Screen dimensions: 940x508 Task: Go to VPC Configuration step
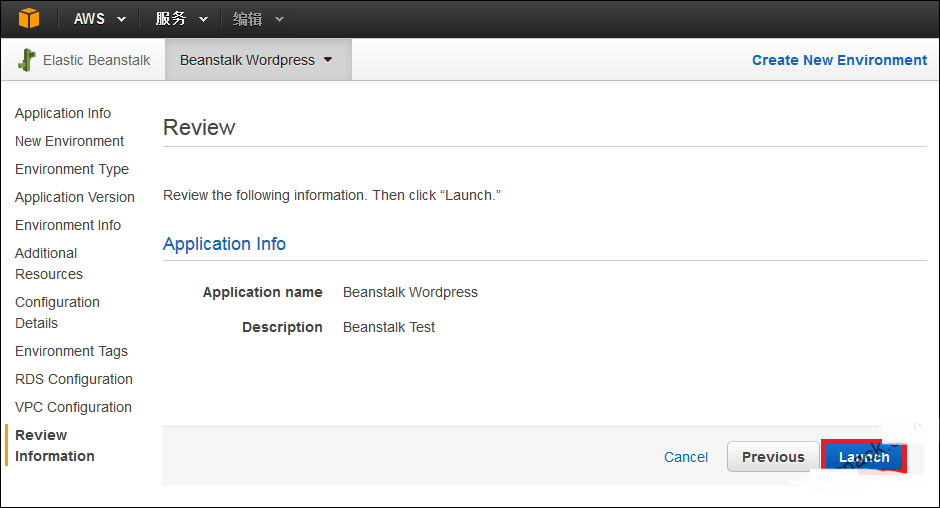pos(73,407)
